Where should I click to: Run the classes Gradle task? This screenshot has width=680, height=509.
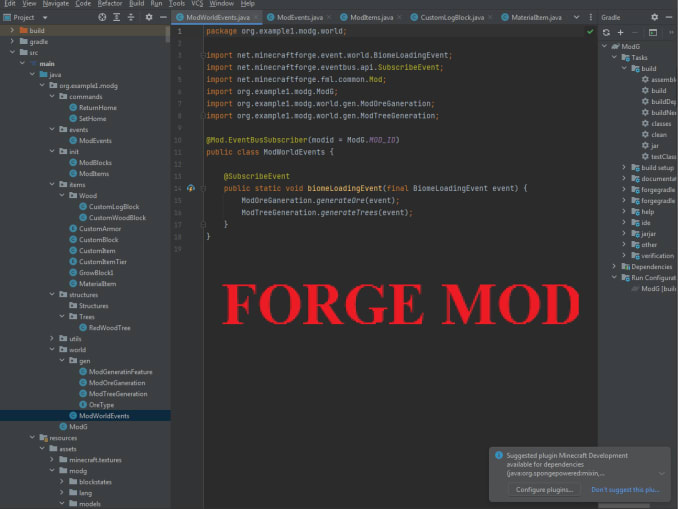[657, 124]
